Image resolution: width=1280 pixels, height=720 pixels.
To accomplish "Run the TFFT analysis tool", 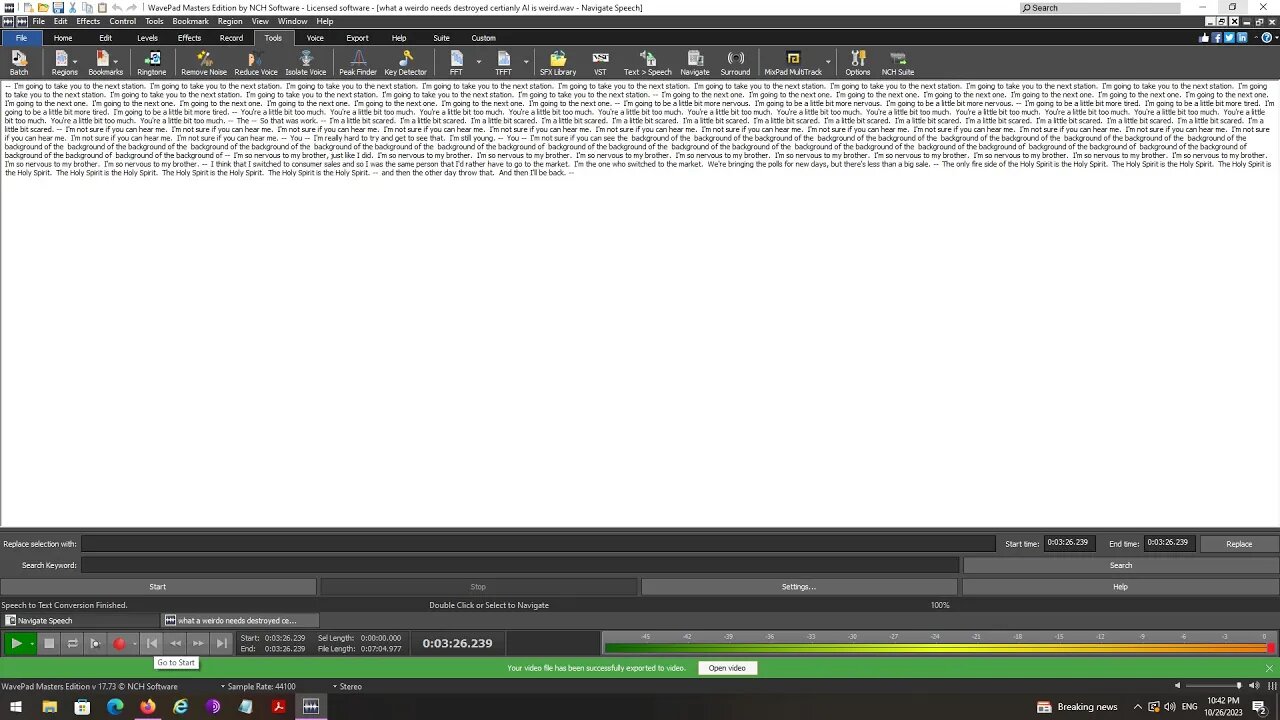I will coord(503,63).
